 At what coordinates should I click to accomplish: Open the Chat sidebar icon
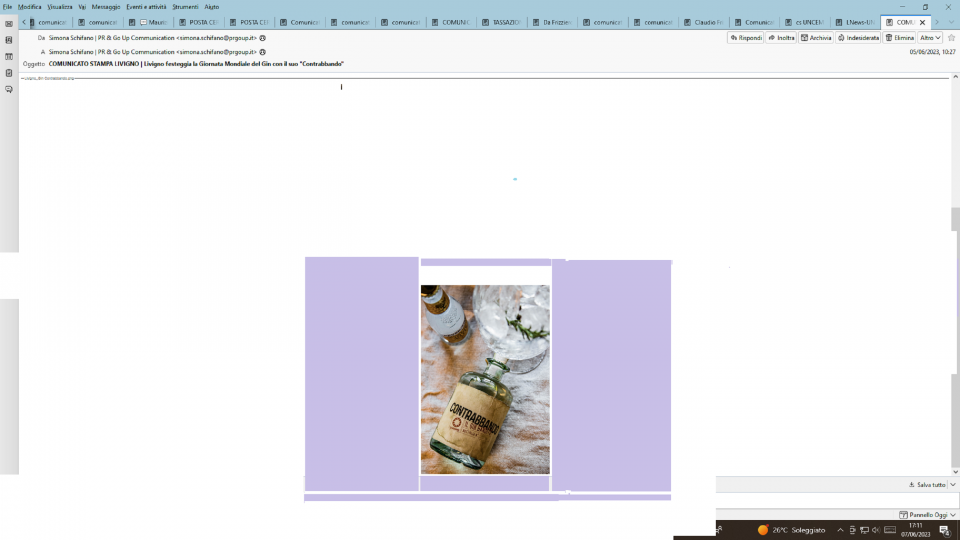coord(9,89)
